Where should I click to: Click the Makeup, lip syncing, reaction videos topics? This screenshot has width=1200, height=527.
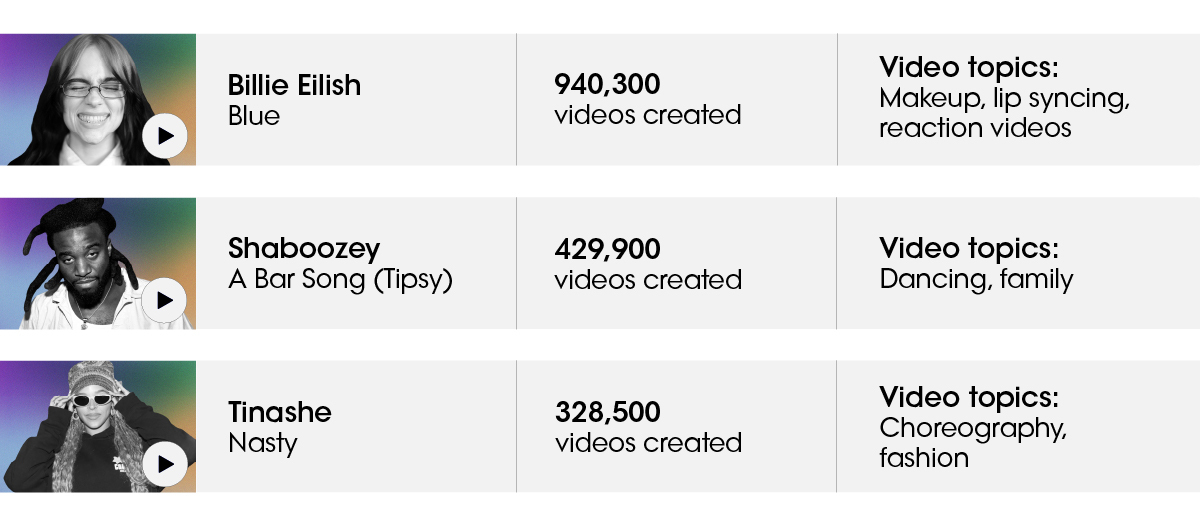coord(1004,114)
